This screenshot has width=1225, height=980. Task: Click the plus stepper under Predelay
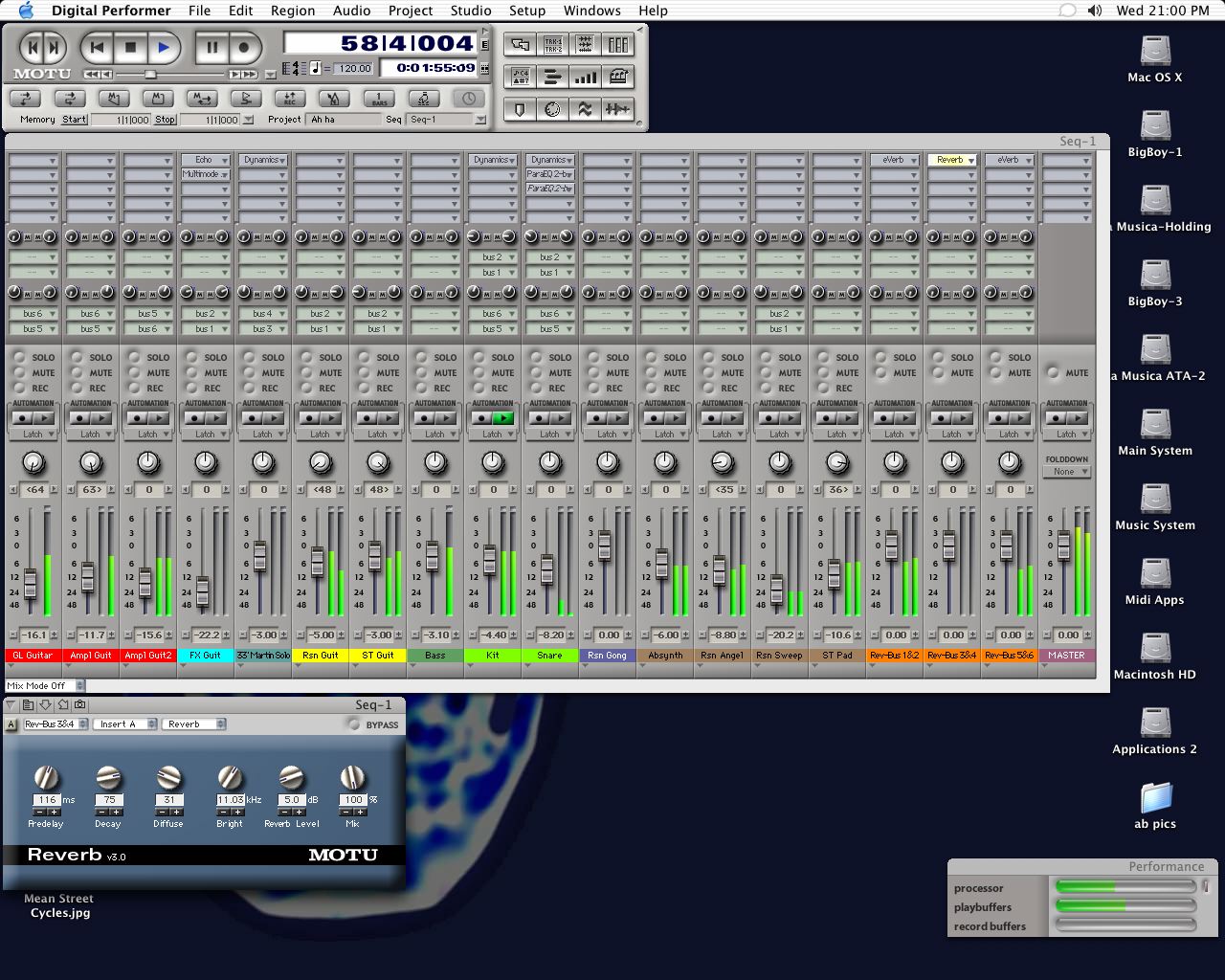point(55,813)
